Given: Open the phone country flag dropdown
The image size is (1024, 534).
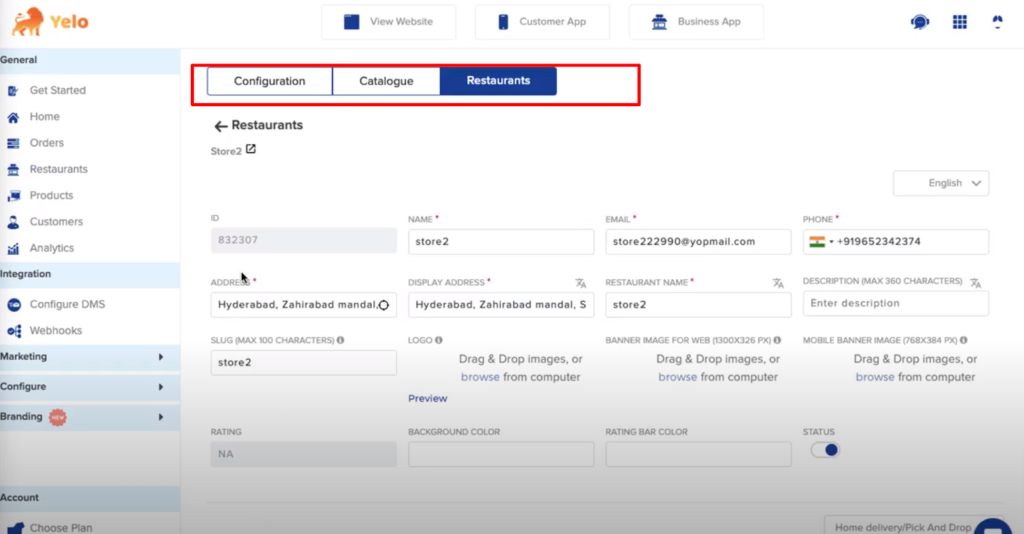Looking at the screenshot, I should (822, 242).
